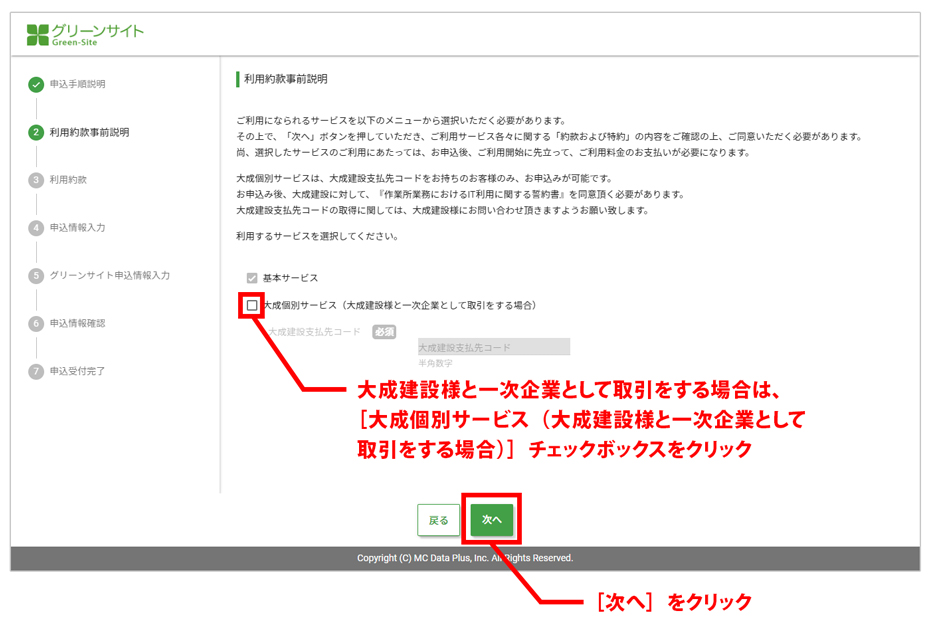Click the gray step 5 circle icon
The width and height of the screenshot is (930, 624).
pos(36,276)
